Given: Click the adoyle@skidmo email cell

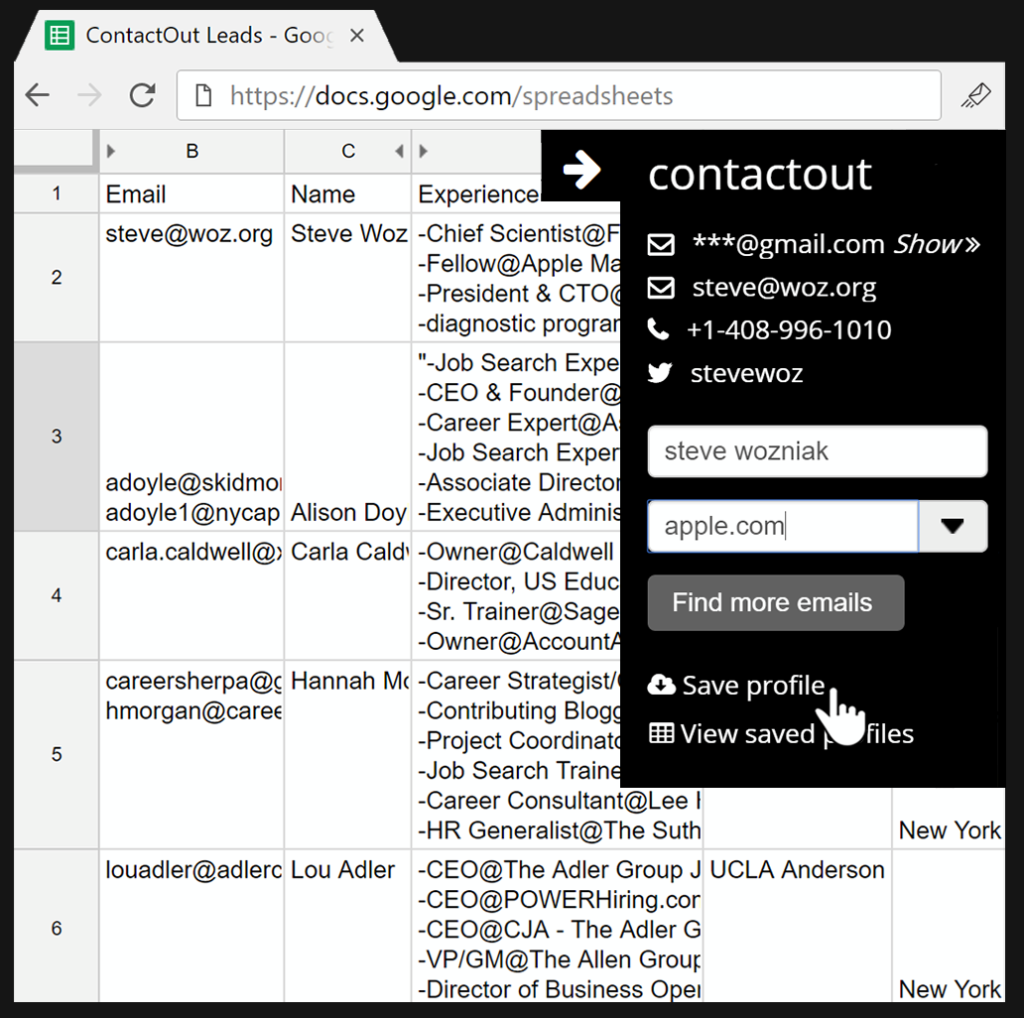Looking at the screenshot, I should pyautogui.click(x=191, y=436).
